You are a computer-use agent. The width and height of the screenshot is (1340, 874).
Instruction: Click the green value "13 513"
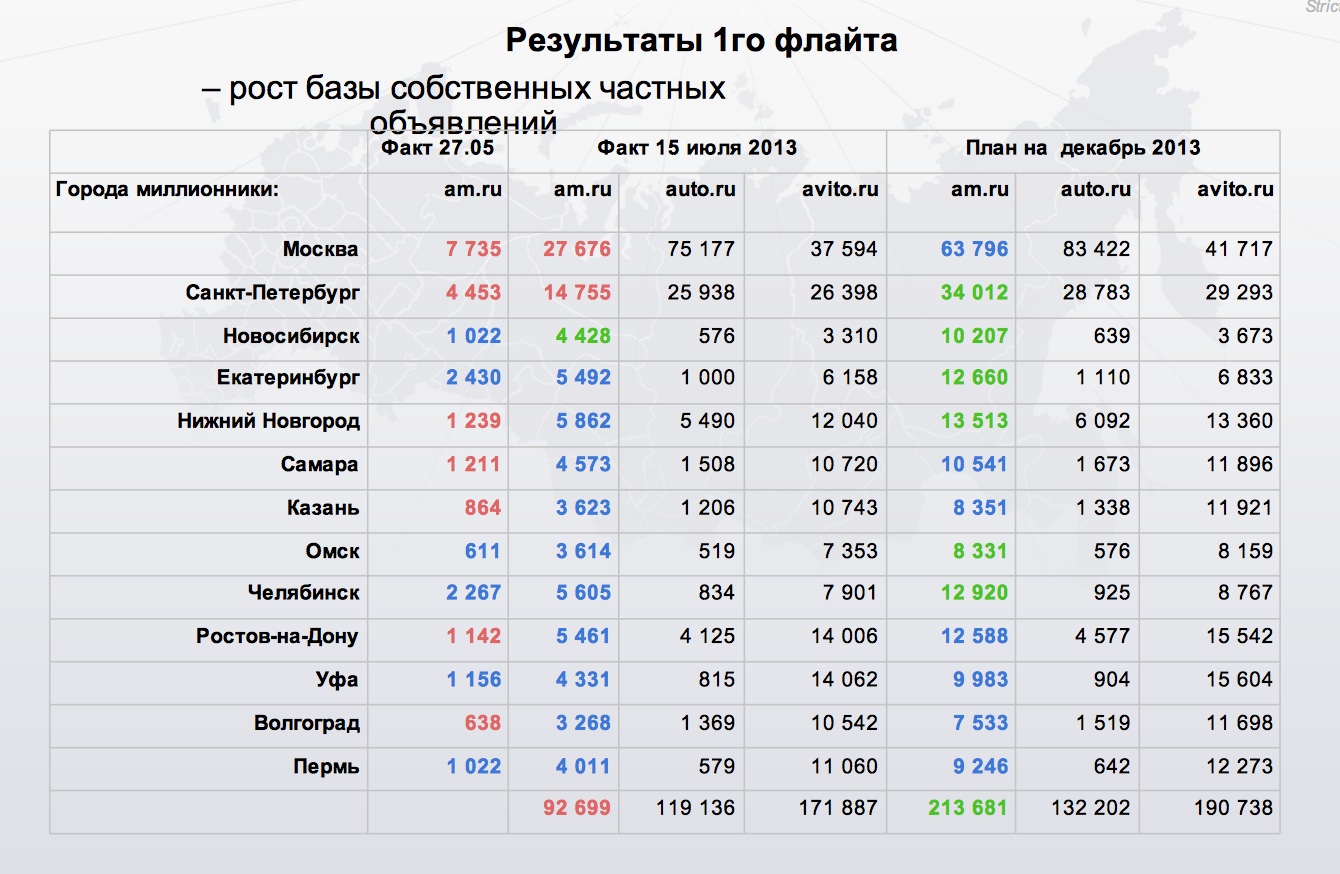coord(975,421)
